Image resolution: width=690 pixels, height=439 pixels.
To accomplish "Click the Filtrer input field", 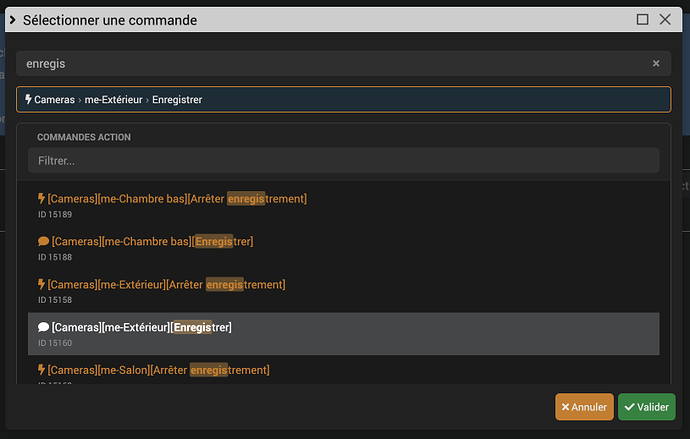I will pyautogui.click(x=343, y=161).
